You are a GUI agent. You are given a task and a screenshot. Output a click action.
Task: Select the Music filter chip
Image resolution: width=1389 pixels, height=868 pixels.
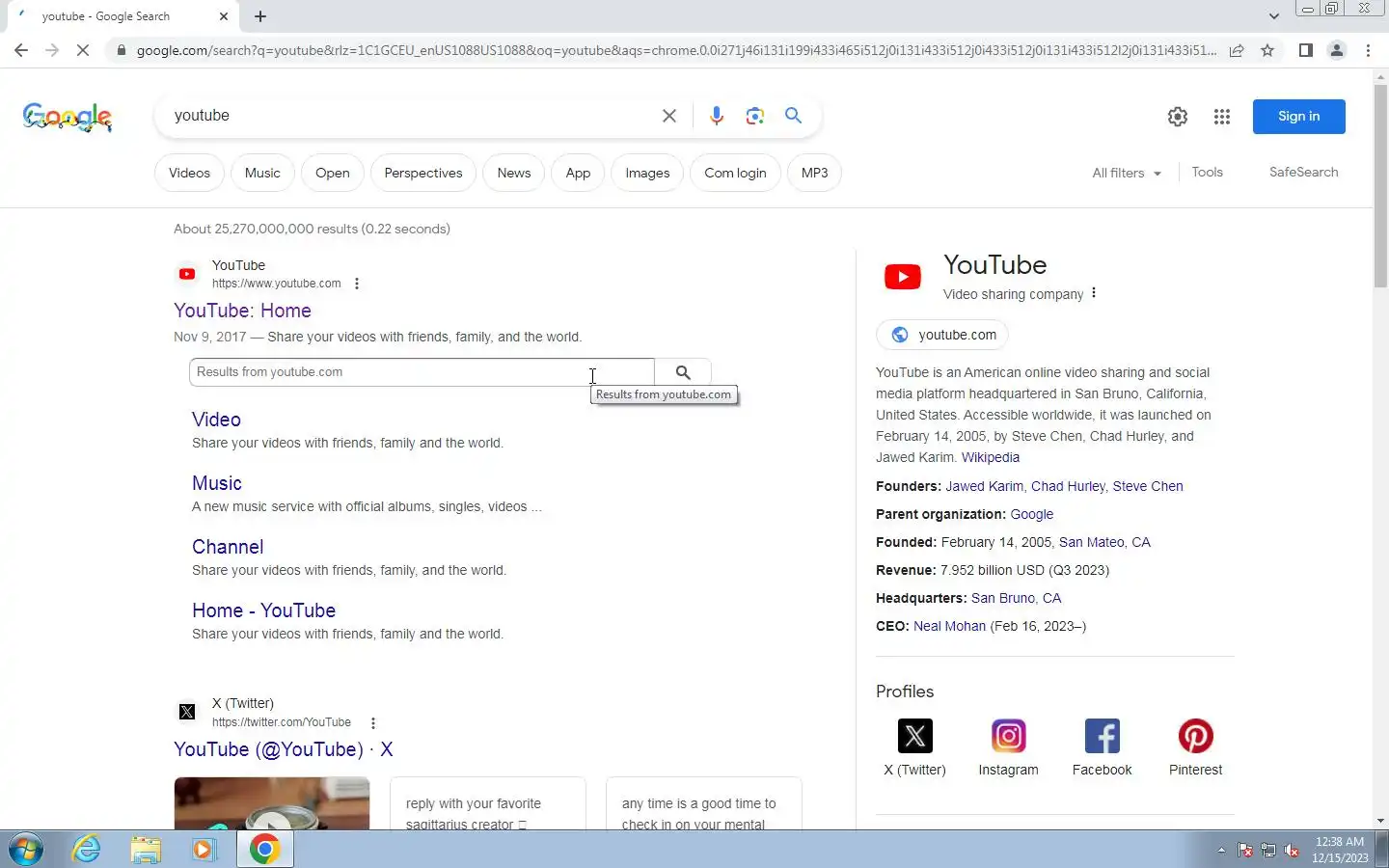[x=262, y=173]
